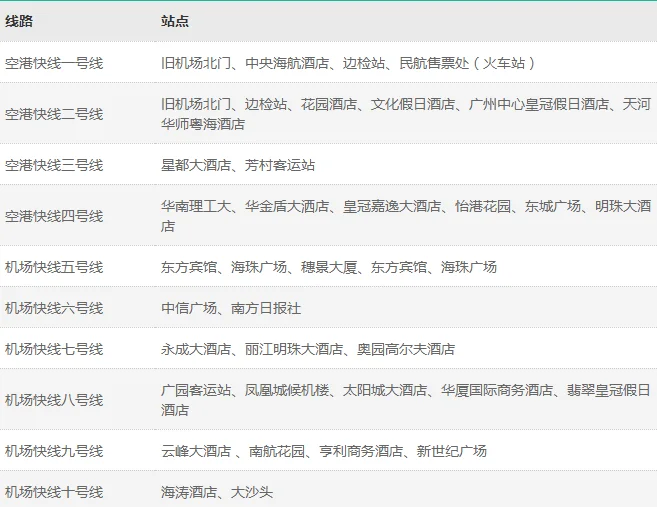Select the 空港快线四号线 route cell

[x=54, y=216]
